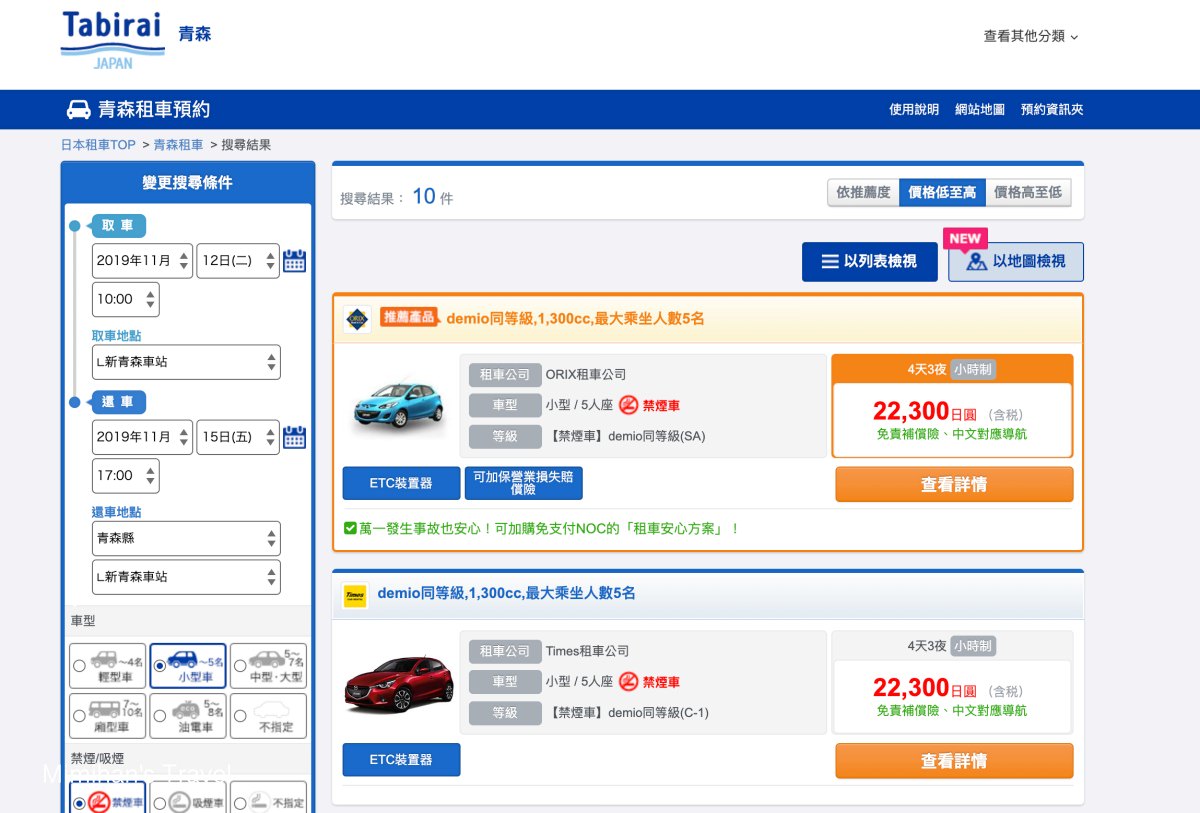Screen dimensions: 1200x813
Task: Click the green check icon by 租車安心方案 notice
Action: coord(350,528)
